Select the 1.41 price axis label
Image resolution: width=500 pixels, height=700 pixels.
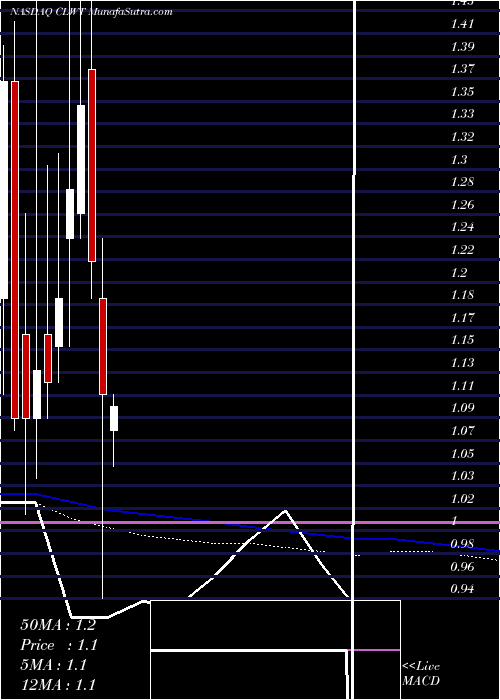tap(462, 24)
